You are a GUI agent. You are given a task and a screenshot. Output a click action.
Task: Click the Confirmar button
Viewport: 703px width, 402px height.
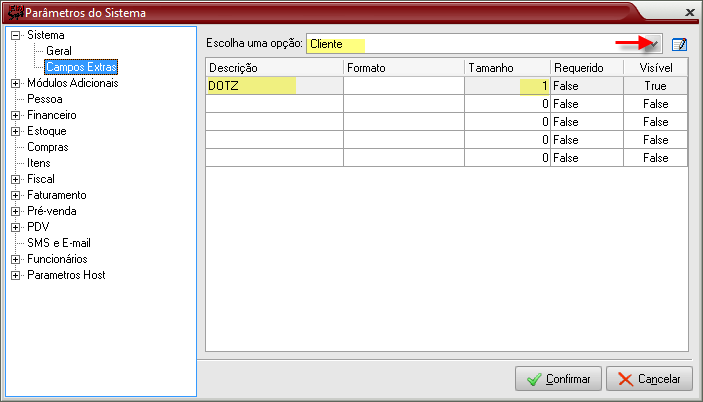558,379
